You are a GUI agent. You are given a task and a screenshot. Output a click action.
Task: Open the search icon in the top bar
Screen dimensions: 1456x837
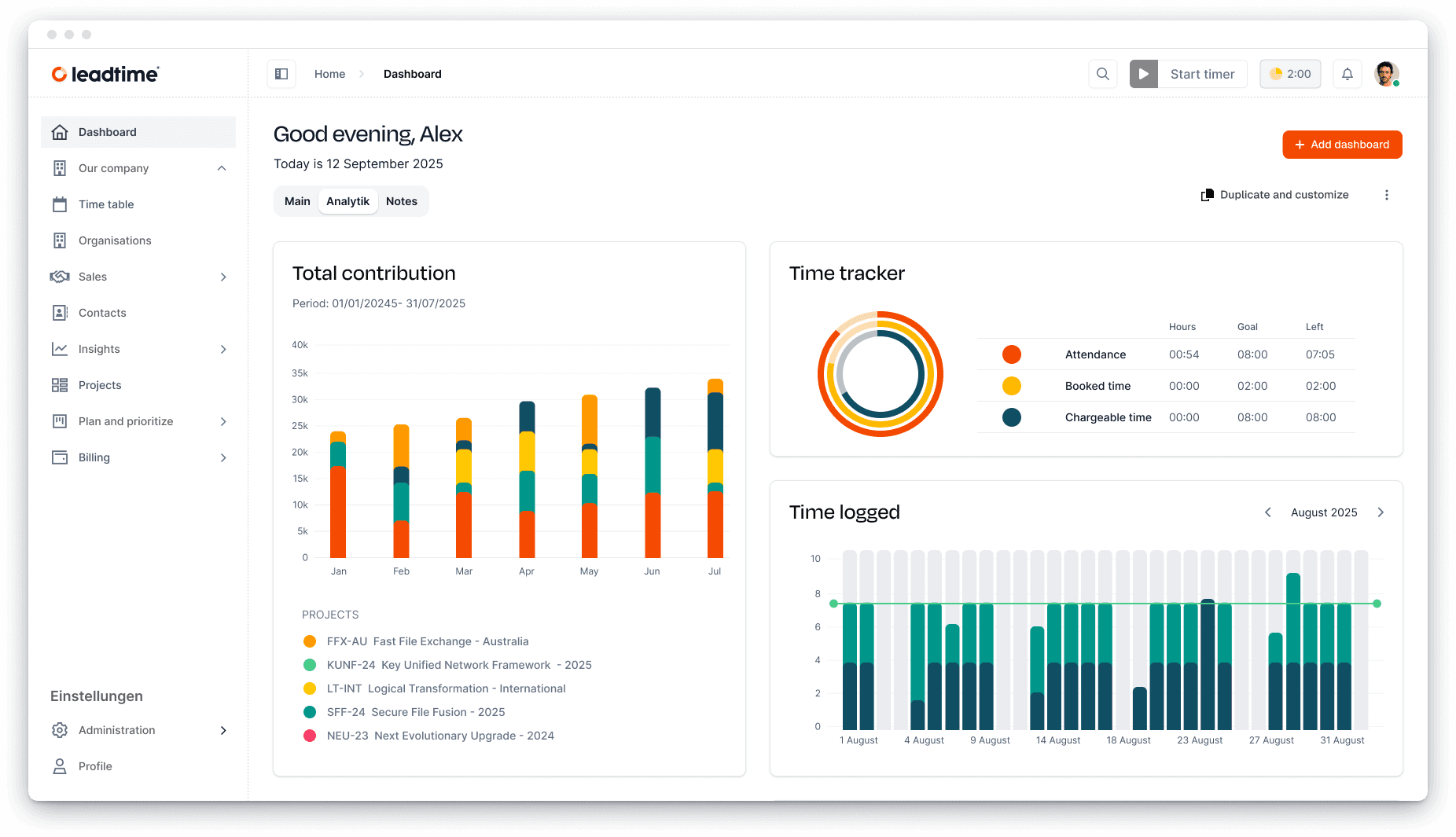1102,73
